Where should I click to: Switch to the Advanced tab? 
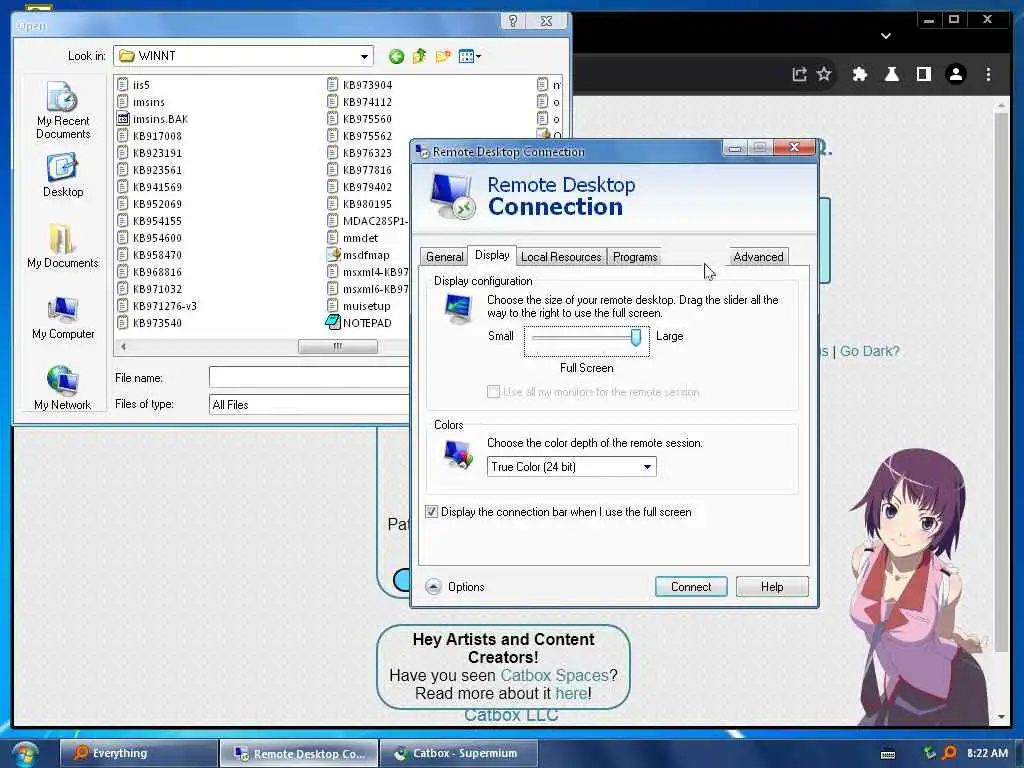[758, 257]
